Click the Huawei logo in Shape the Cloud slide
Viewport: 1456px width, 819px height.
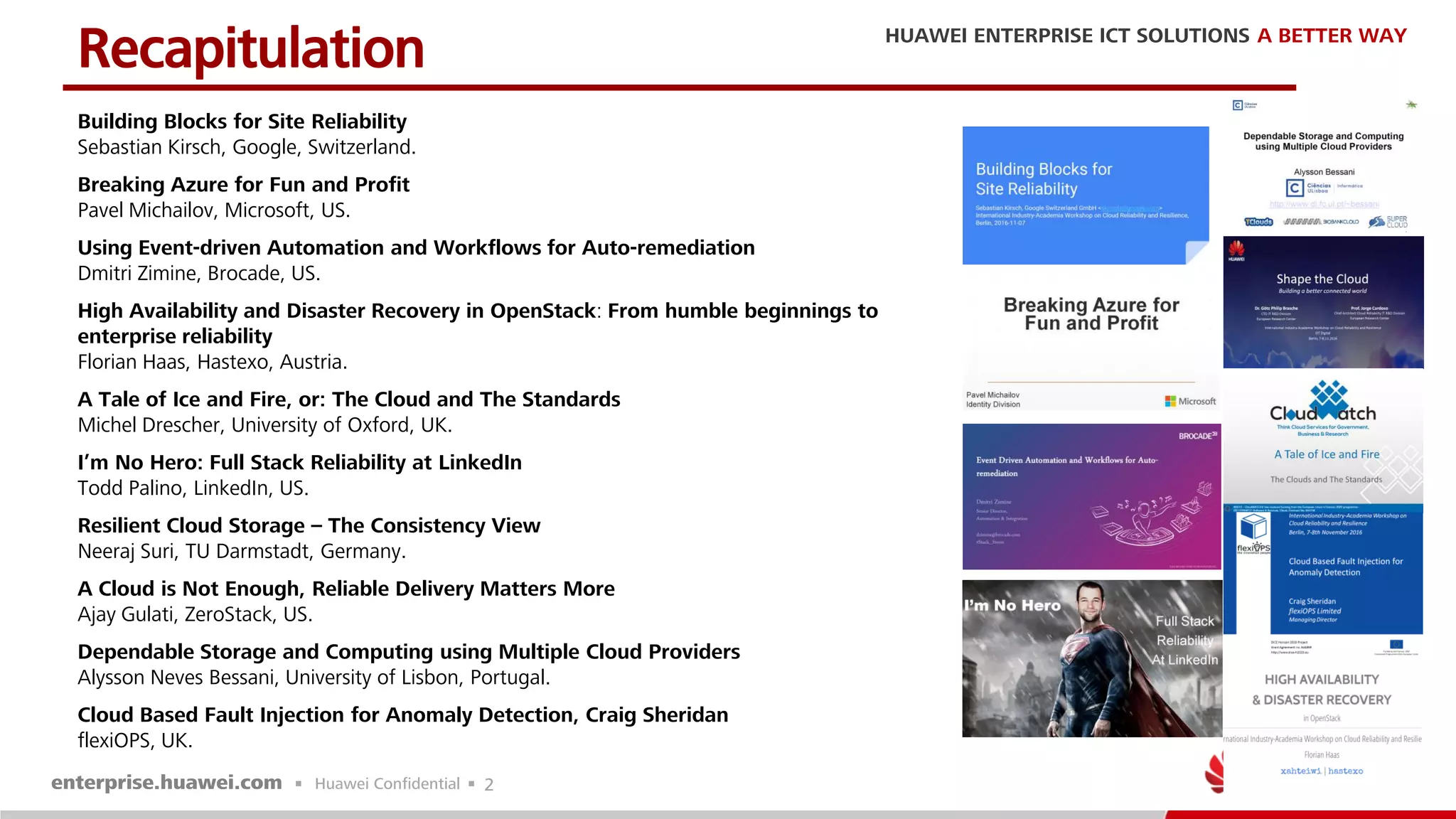tap(1236, 250)
